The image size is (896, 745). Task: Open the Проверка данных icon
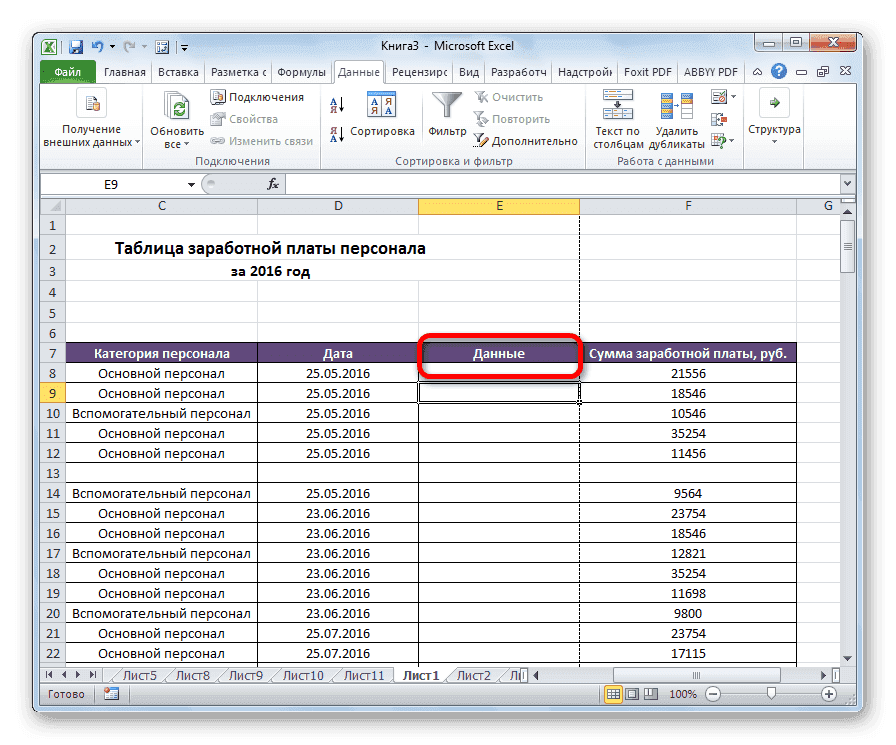pos(719,96)
